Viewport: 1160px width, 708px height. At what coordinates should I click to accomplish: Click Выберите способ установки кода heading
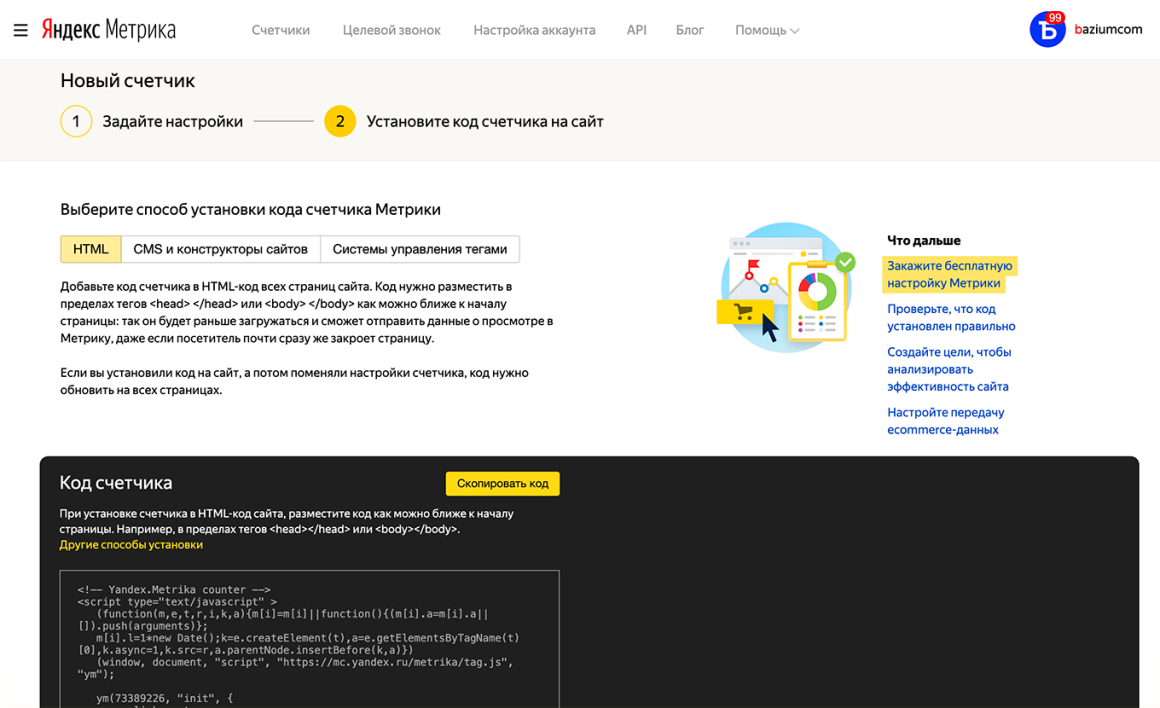(250, 209)
